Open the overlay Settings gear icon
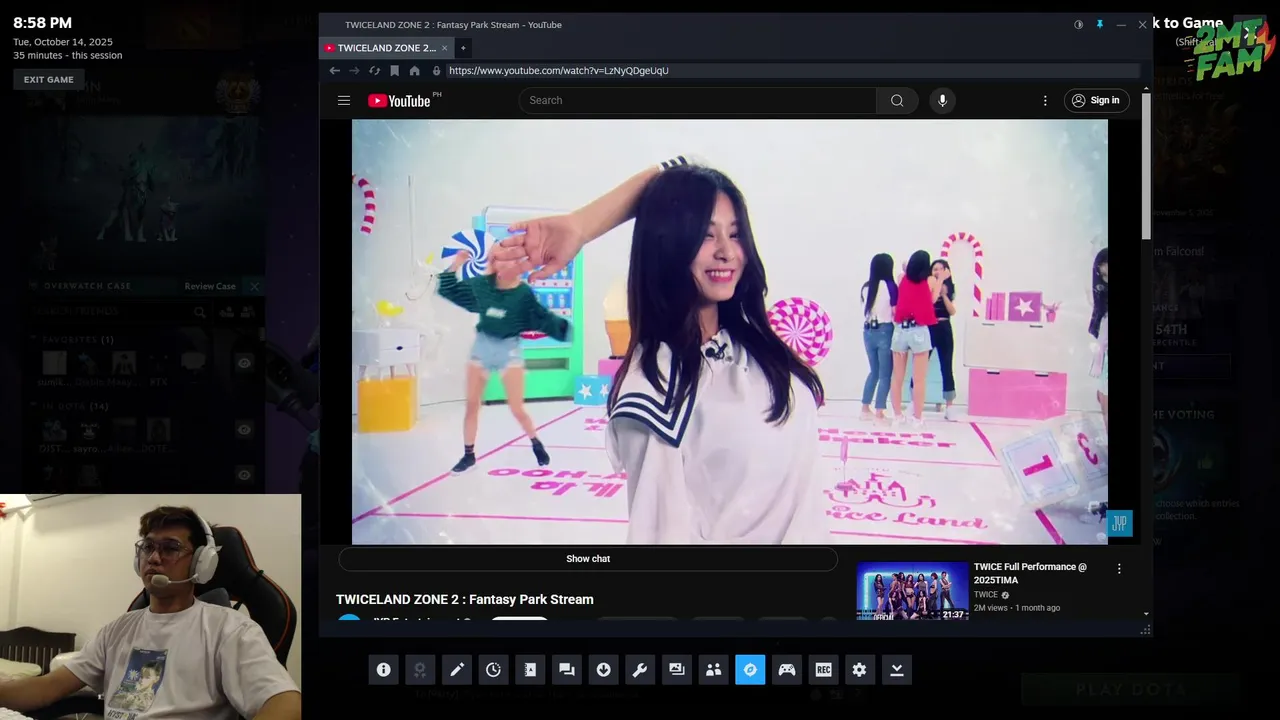 pos(860,670)
